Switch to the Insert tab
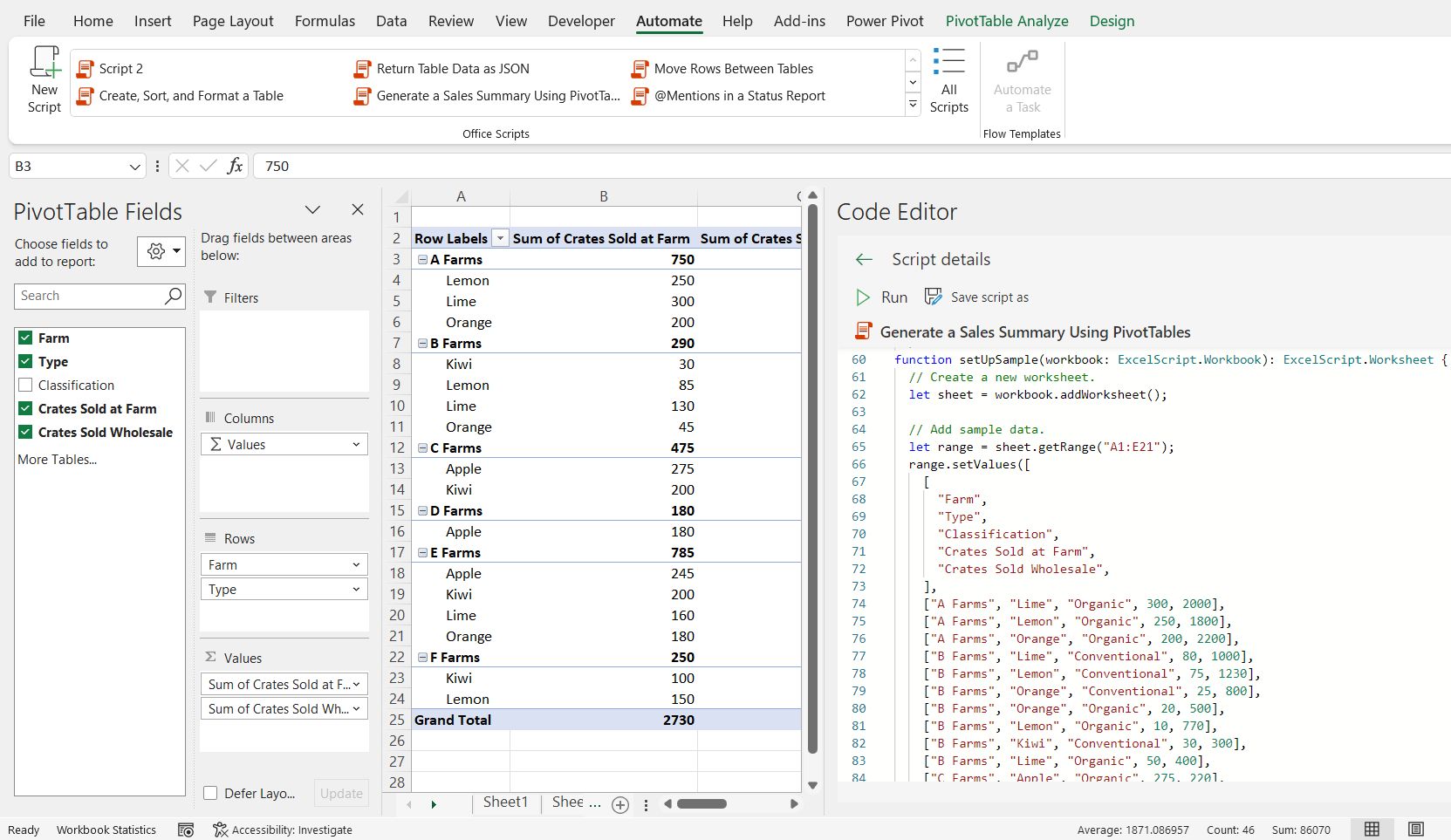The width and height of the screenshot is (1451, 840). (153, 21)
